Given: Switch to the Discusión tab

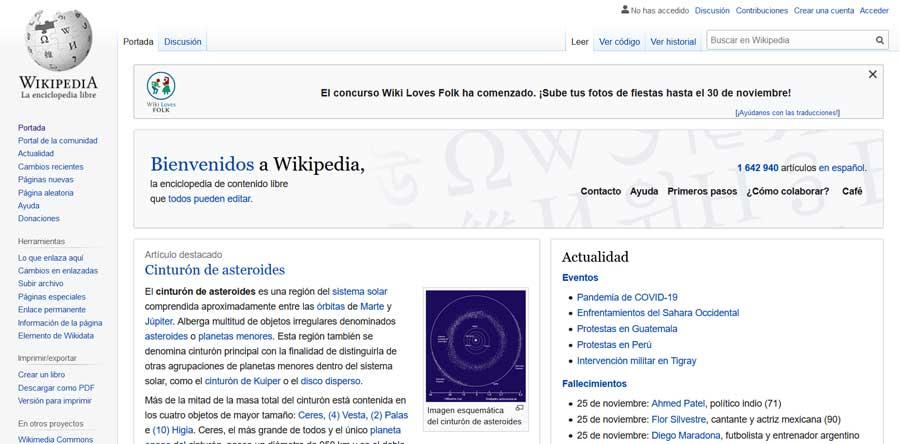Looking at the screenshot, I should coord(183,42).
